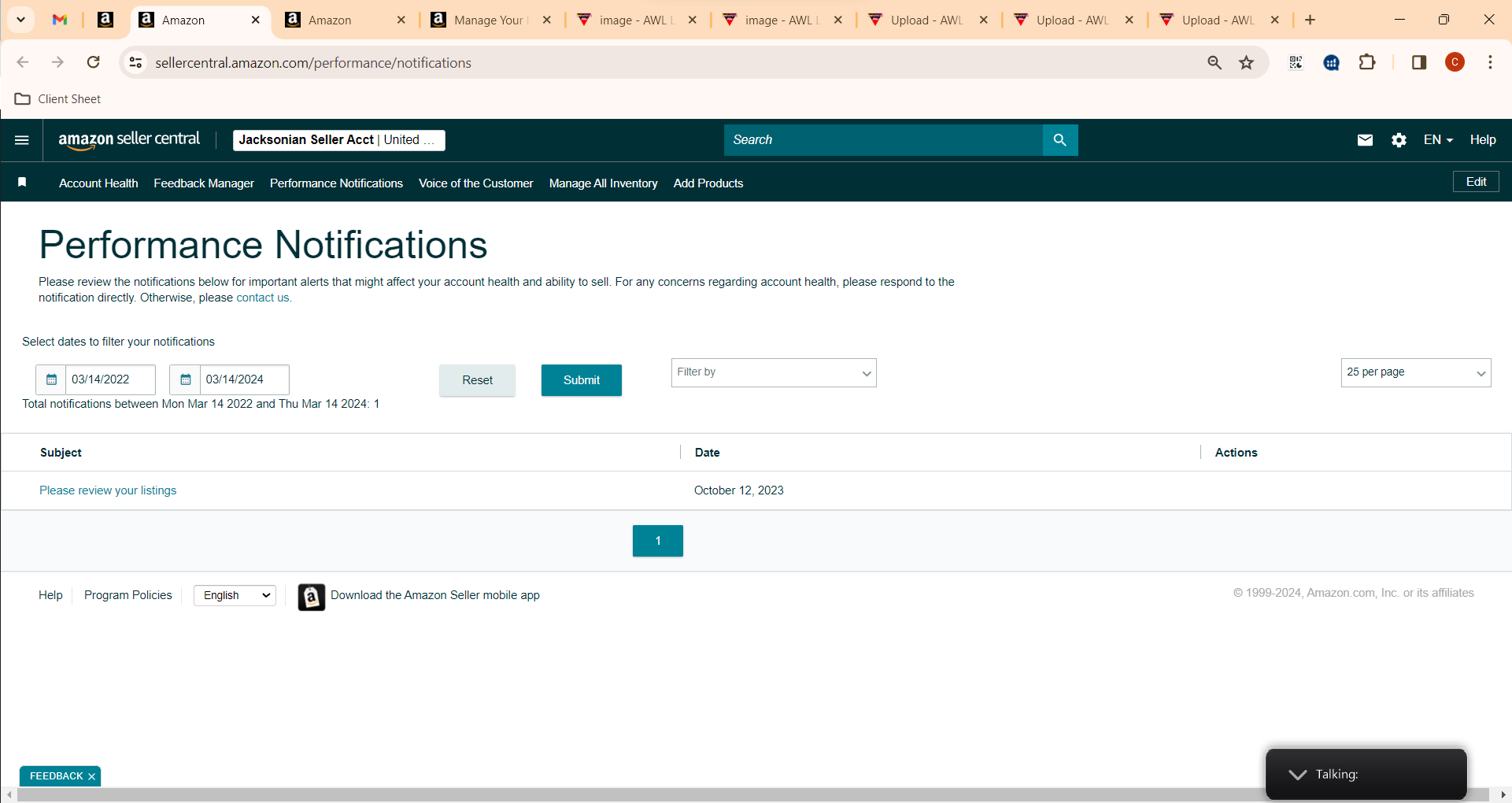Collapse the Talking widget chevron
This screenshot has width=1512, height=803.
click(1297, 775)
